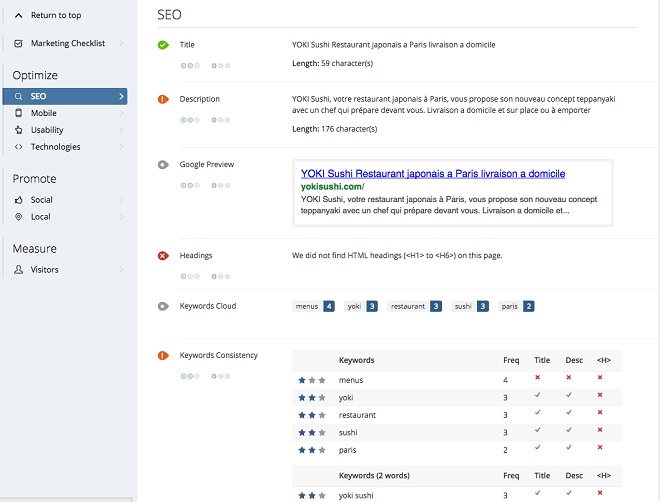Click the yokisushi.com/ green URL
The image size is (660, 502).
click(332, 186)
